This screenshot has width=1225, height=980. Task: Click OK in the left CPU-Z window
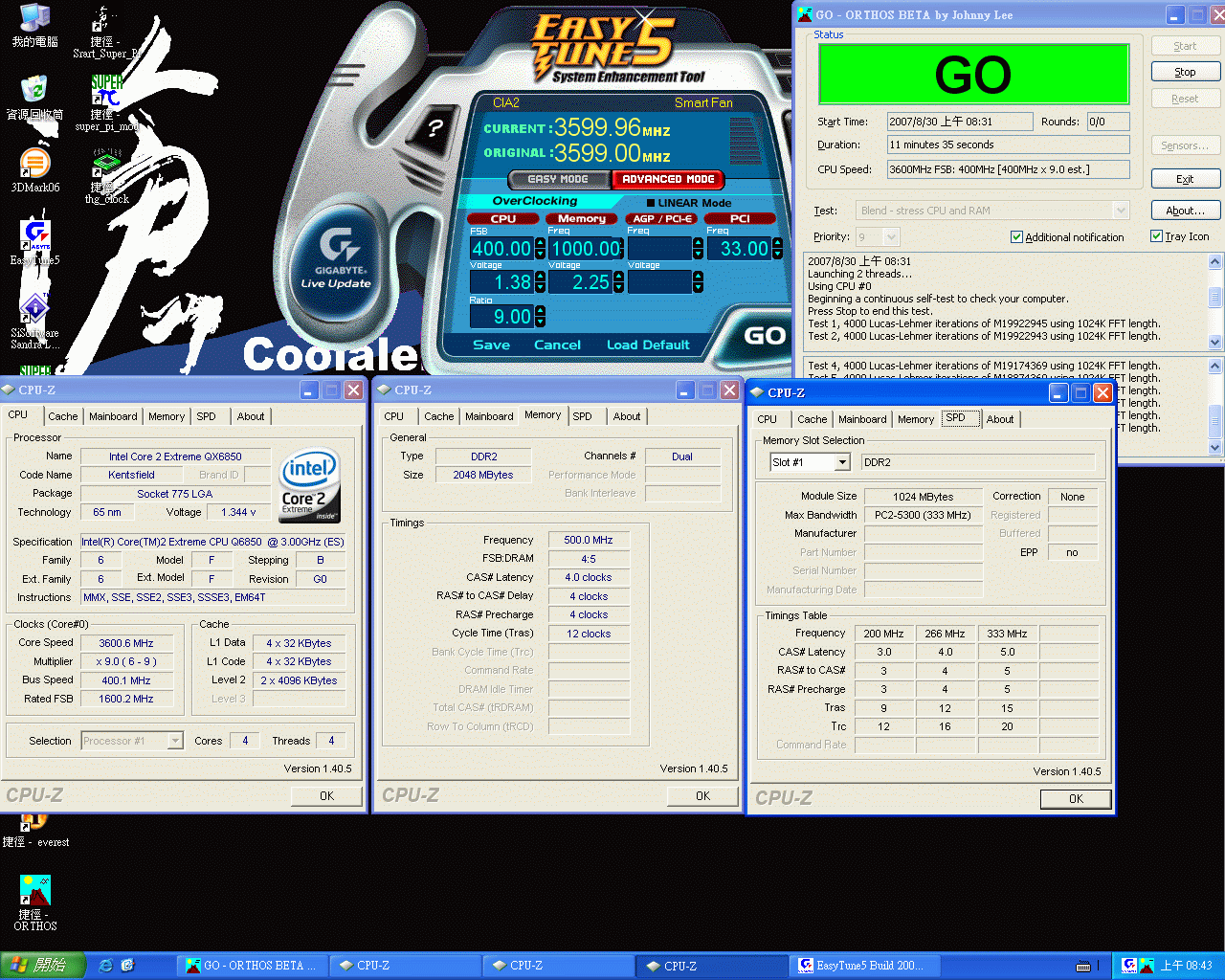(x=326, y=796)
